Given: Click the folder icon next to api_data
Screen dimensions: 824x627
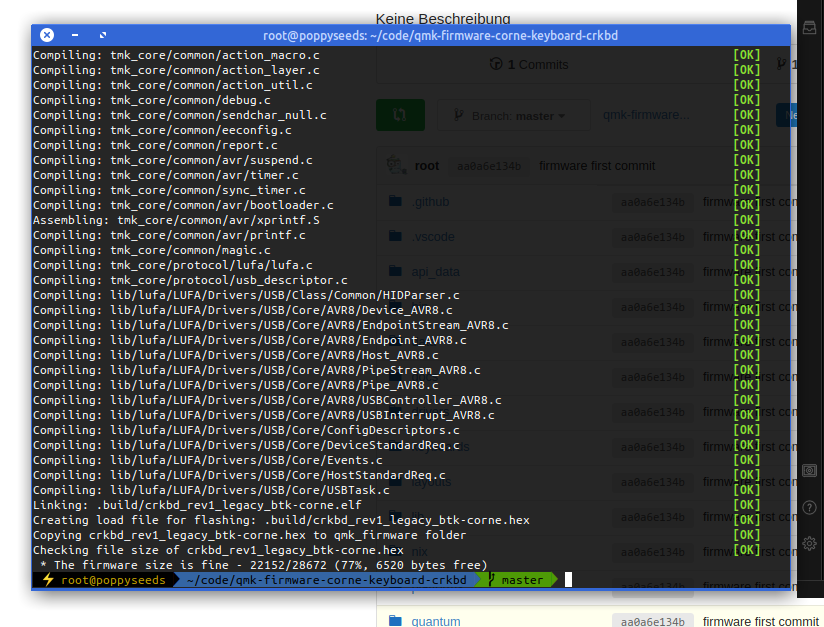Looking at the screenshot, I should coord(395,271).
